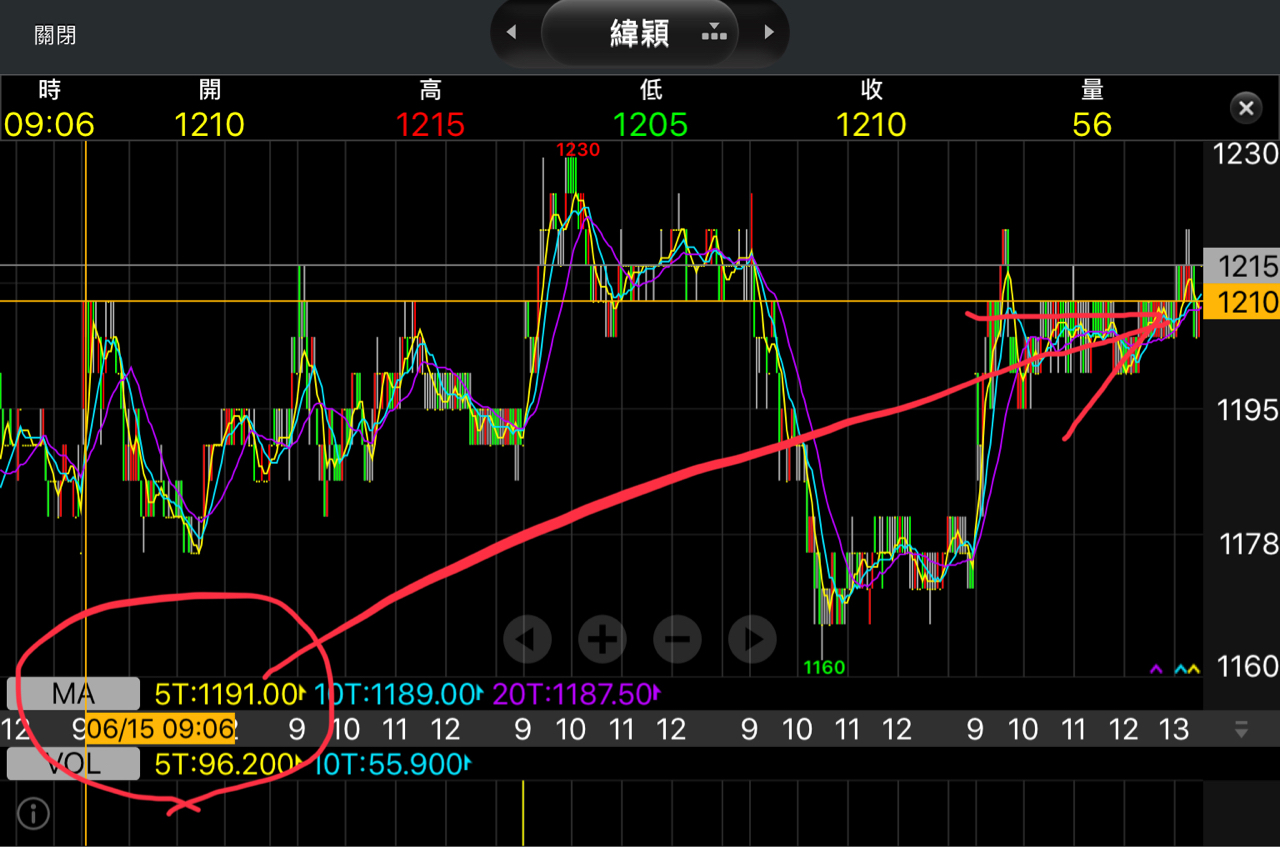Open the VOL indicator settings
The image size is (1280, 847).
coord(73,764)
